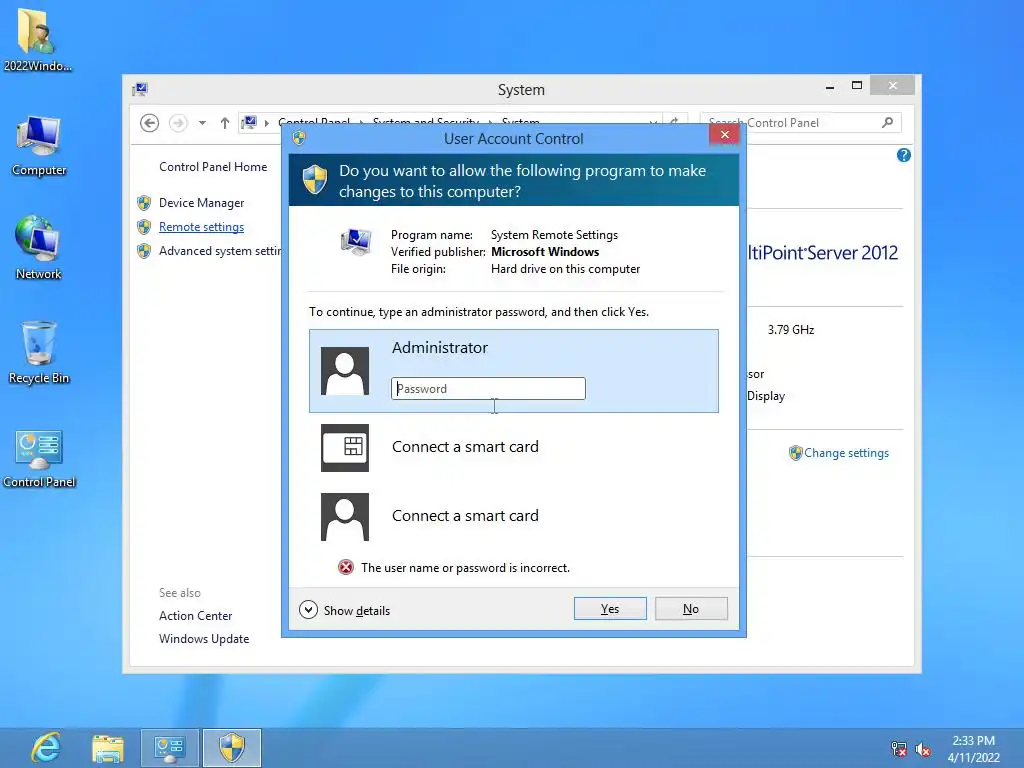Open Control Panel Home link
The height and width of the screenshot is (768, 1024).
(x=213, y=167)
